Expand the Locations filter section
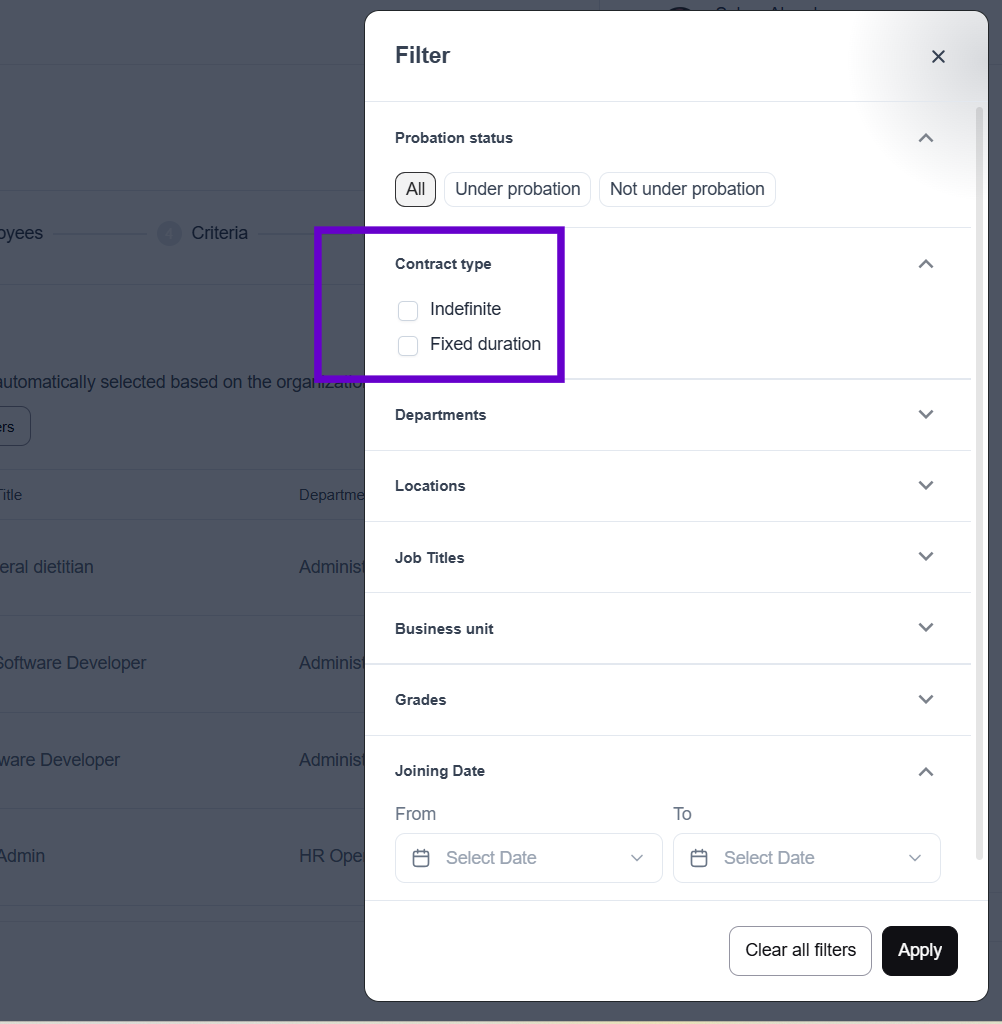Screen dimensions: 1002x1024 926,485
